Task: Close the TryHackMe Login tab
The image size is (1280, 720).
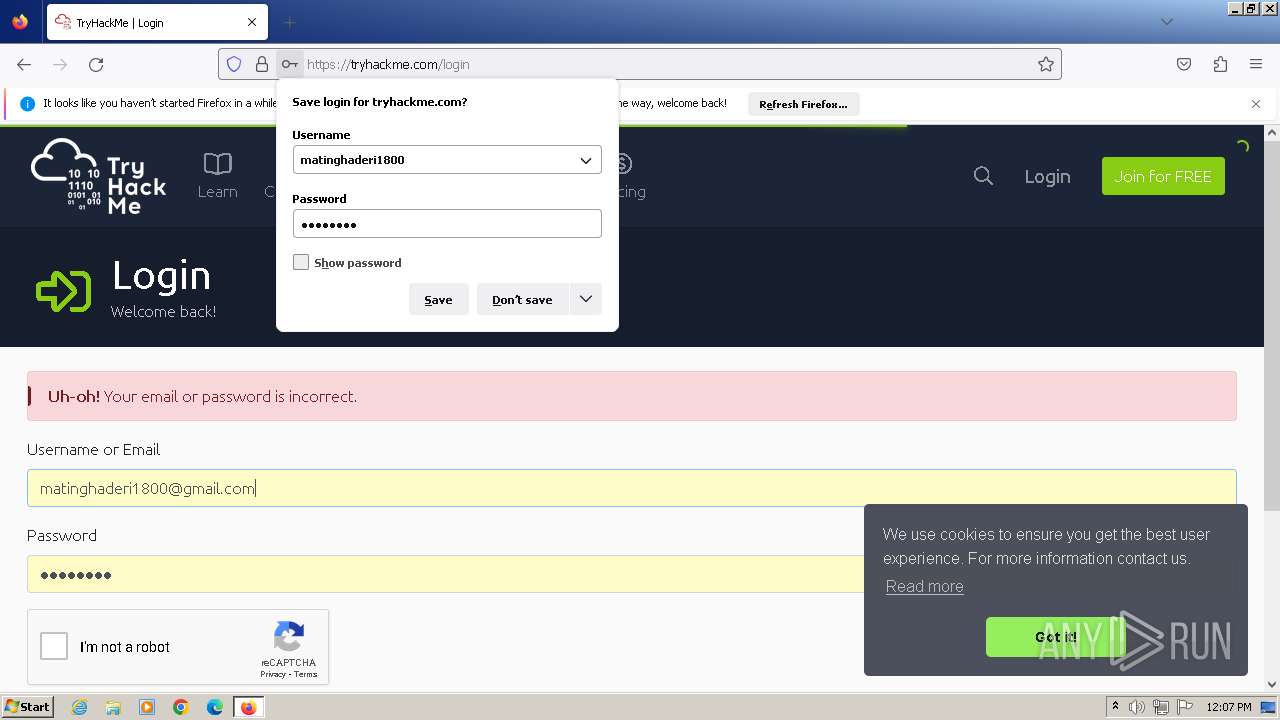Action: [252, 22]
